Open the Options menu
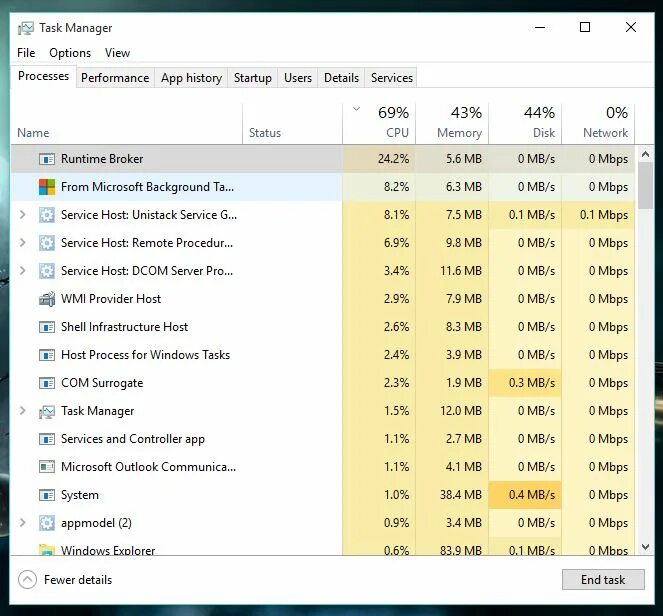The height and width of the screenshot is (616, 663). tap(70, 53)
